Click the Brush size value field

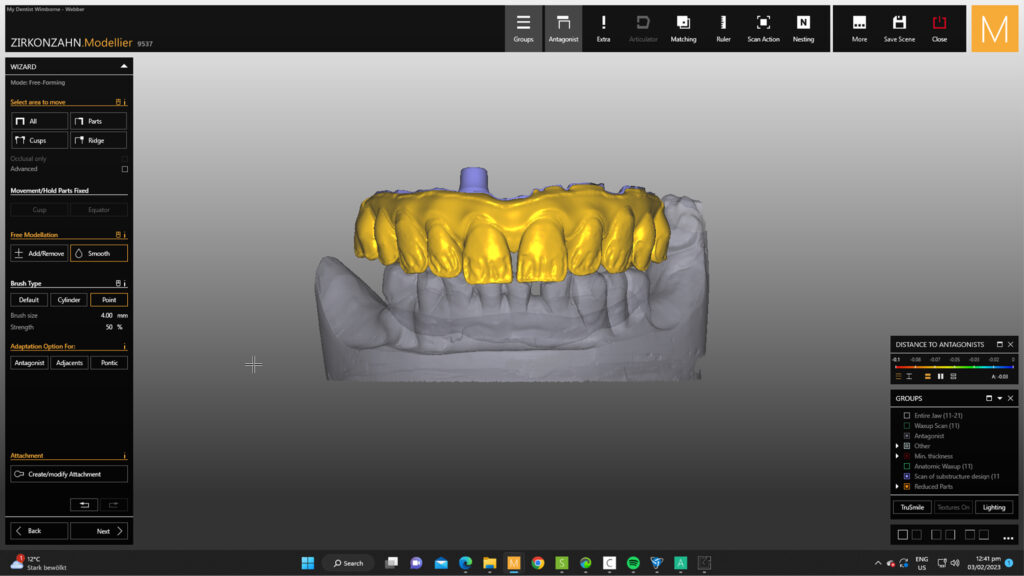tap(106, 315)
